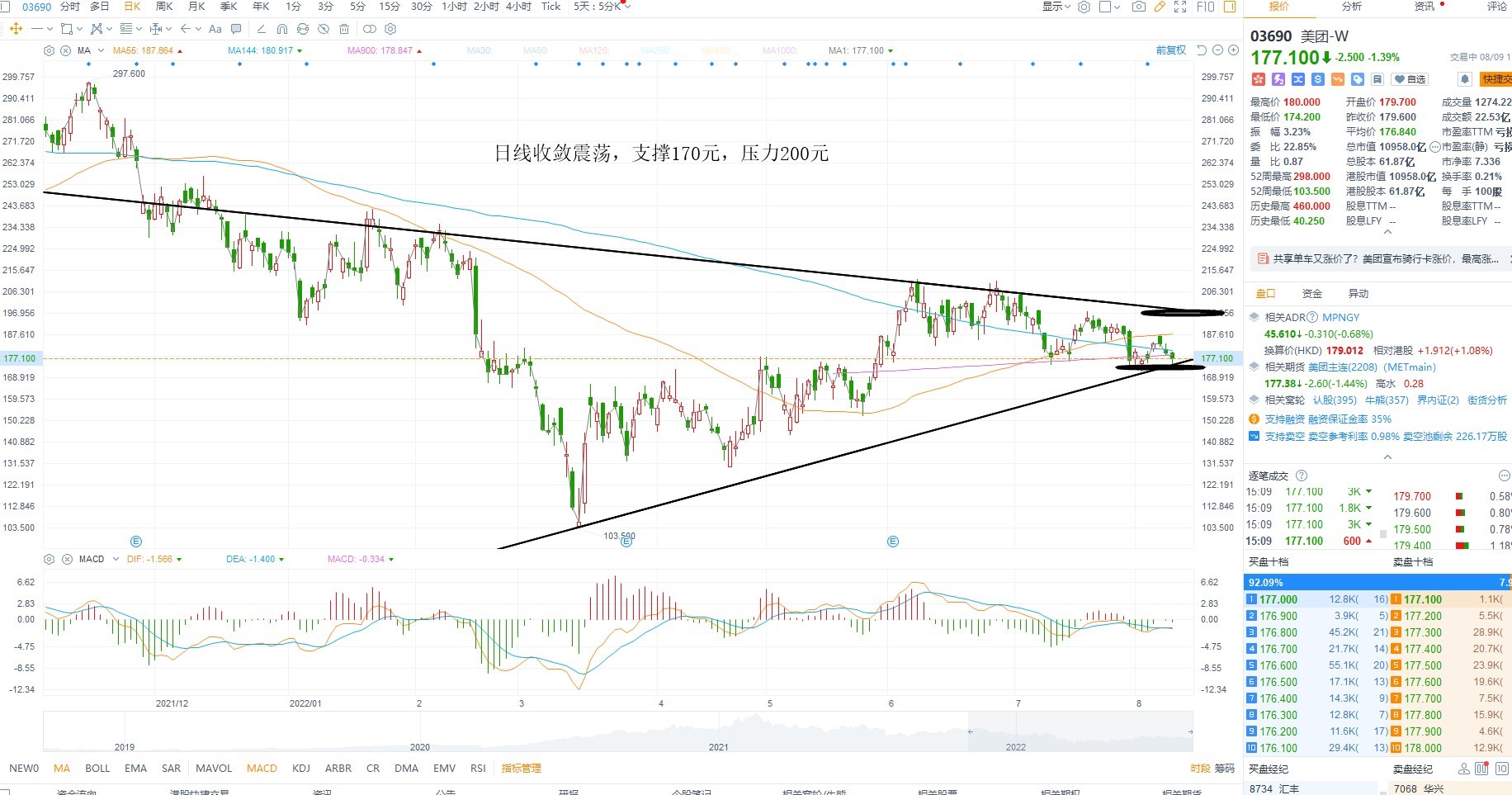Open the MA55 value dropdown arrow

180,51
